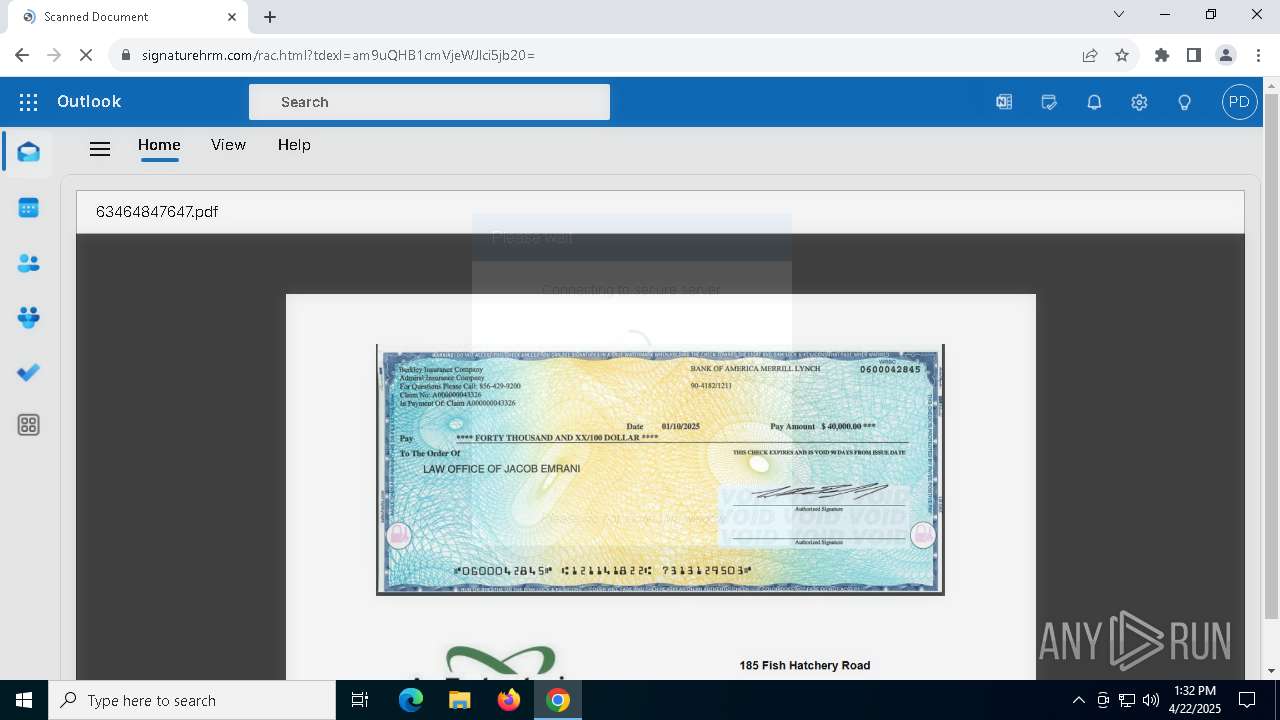Open the To Do checkmark icon
The height and width of the screenshot is (720, 1280).
coord(28,372)
